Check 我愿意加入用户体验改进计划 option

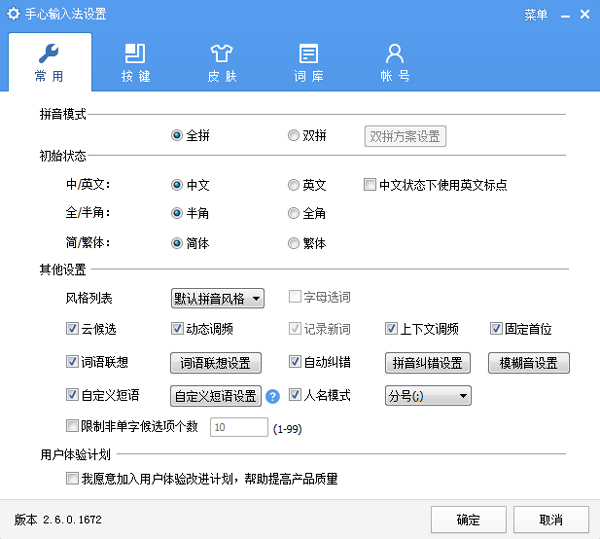72,479
